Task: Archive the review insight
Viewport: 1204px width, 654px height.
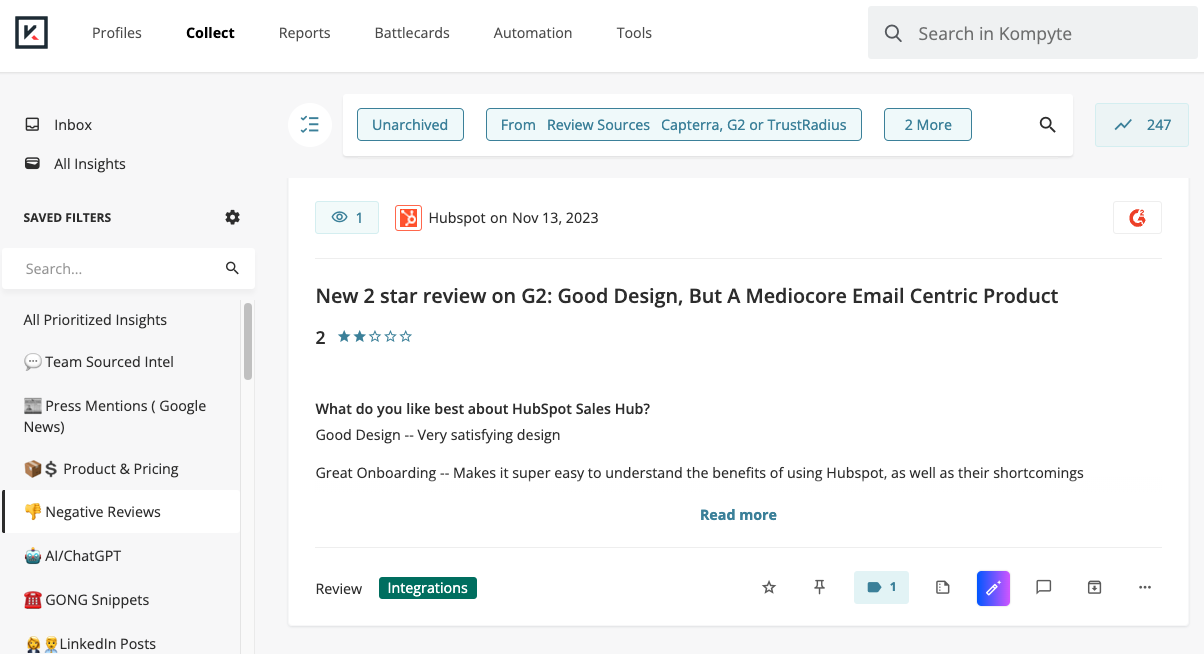Action: pos(1094,588)
